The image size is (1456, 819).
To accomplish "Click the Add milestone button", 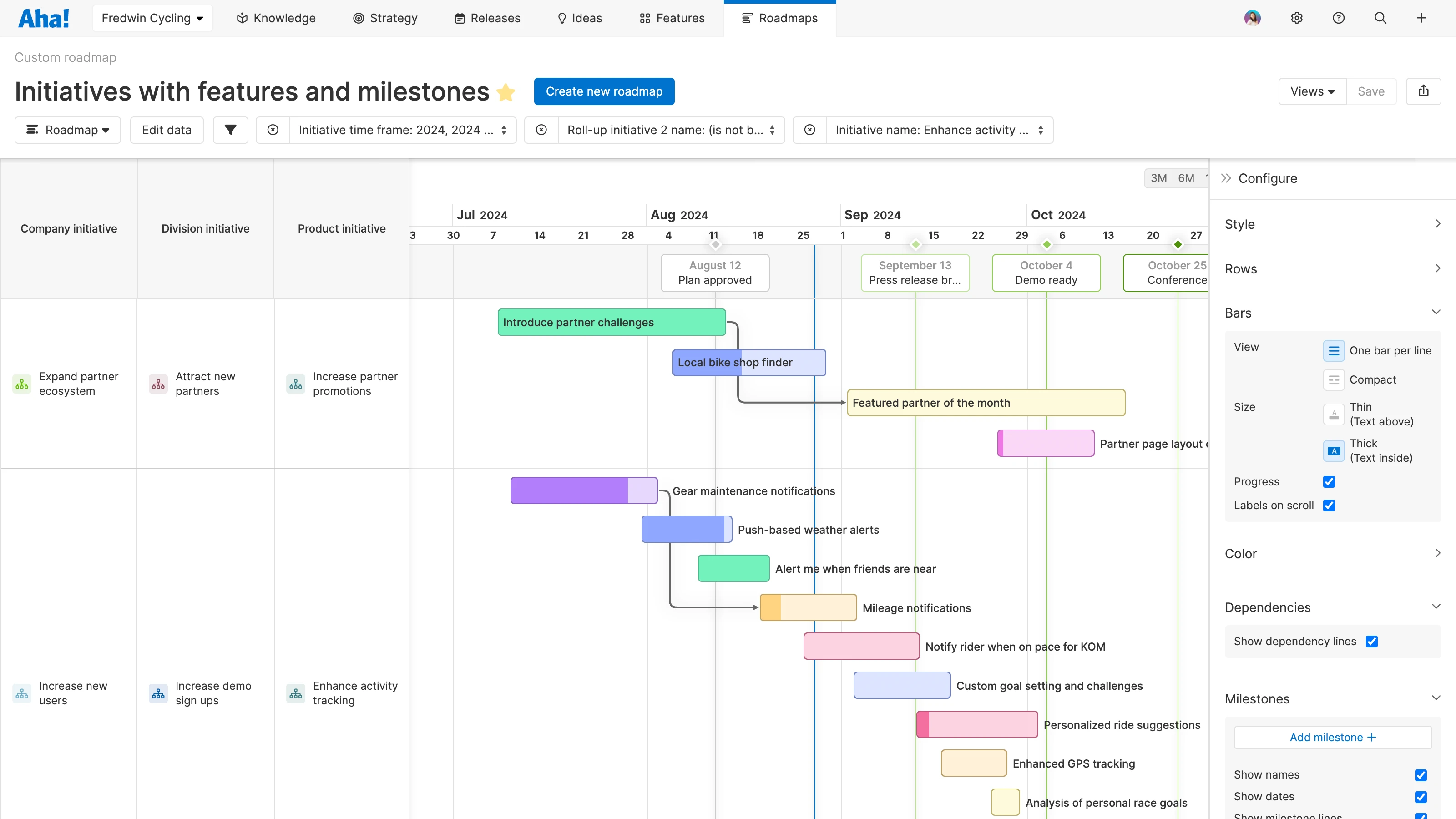I will [1332, 737].
